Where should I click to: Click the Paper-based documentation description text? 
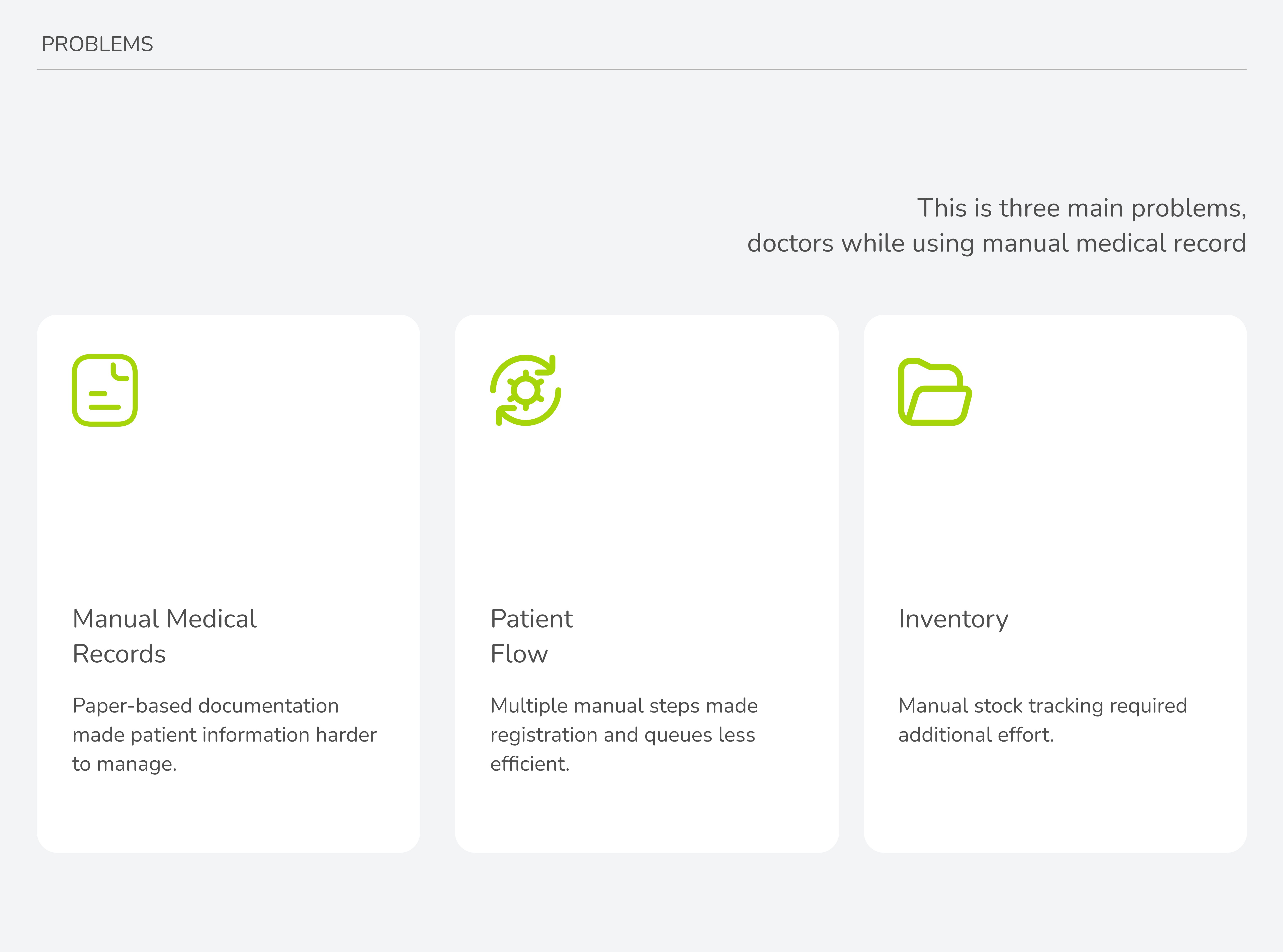point(224,735)
